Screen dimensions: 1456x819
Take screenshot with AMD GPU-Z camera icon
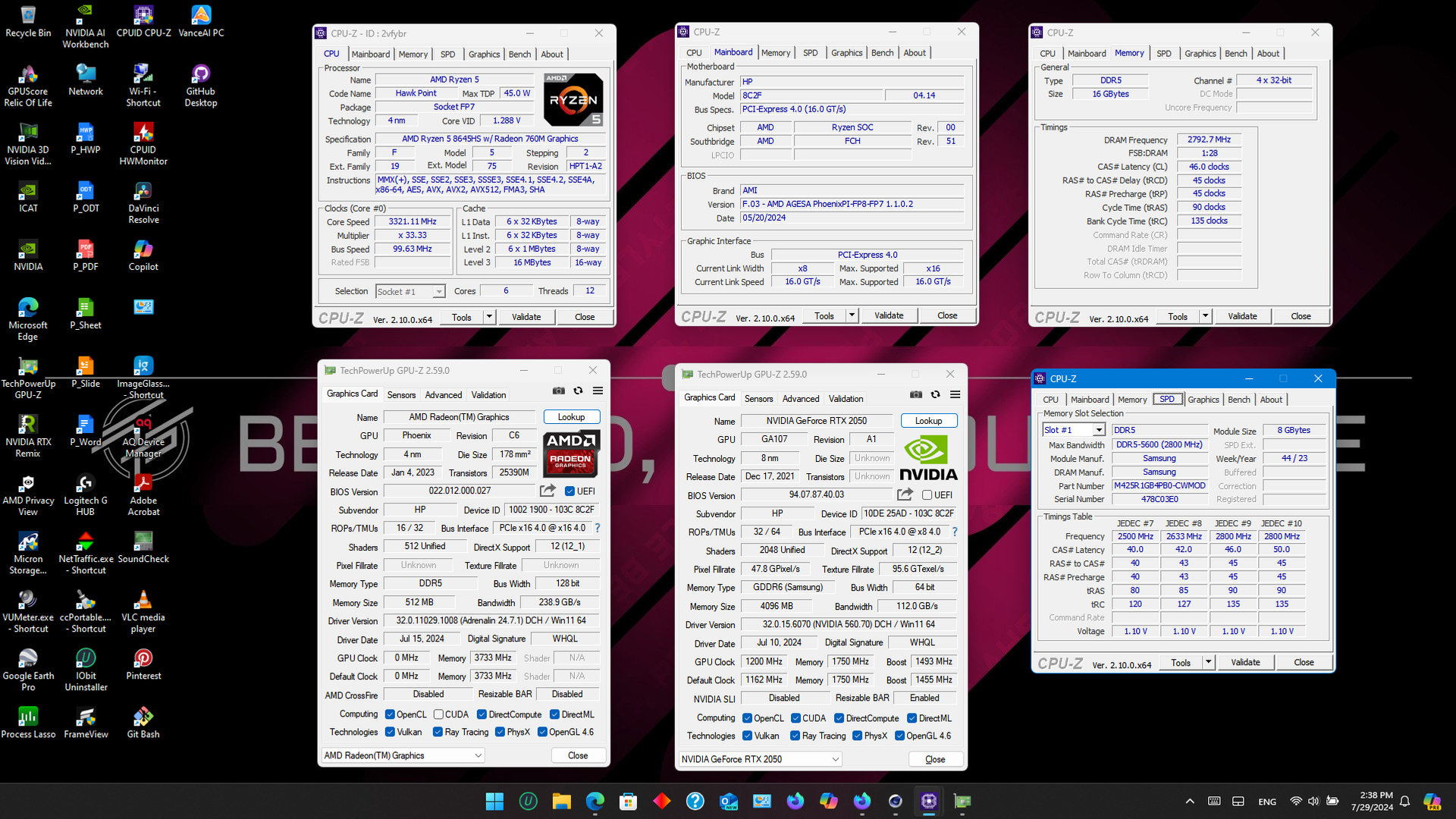pyautogui.click(x=559, y=391)
